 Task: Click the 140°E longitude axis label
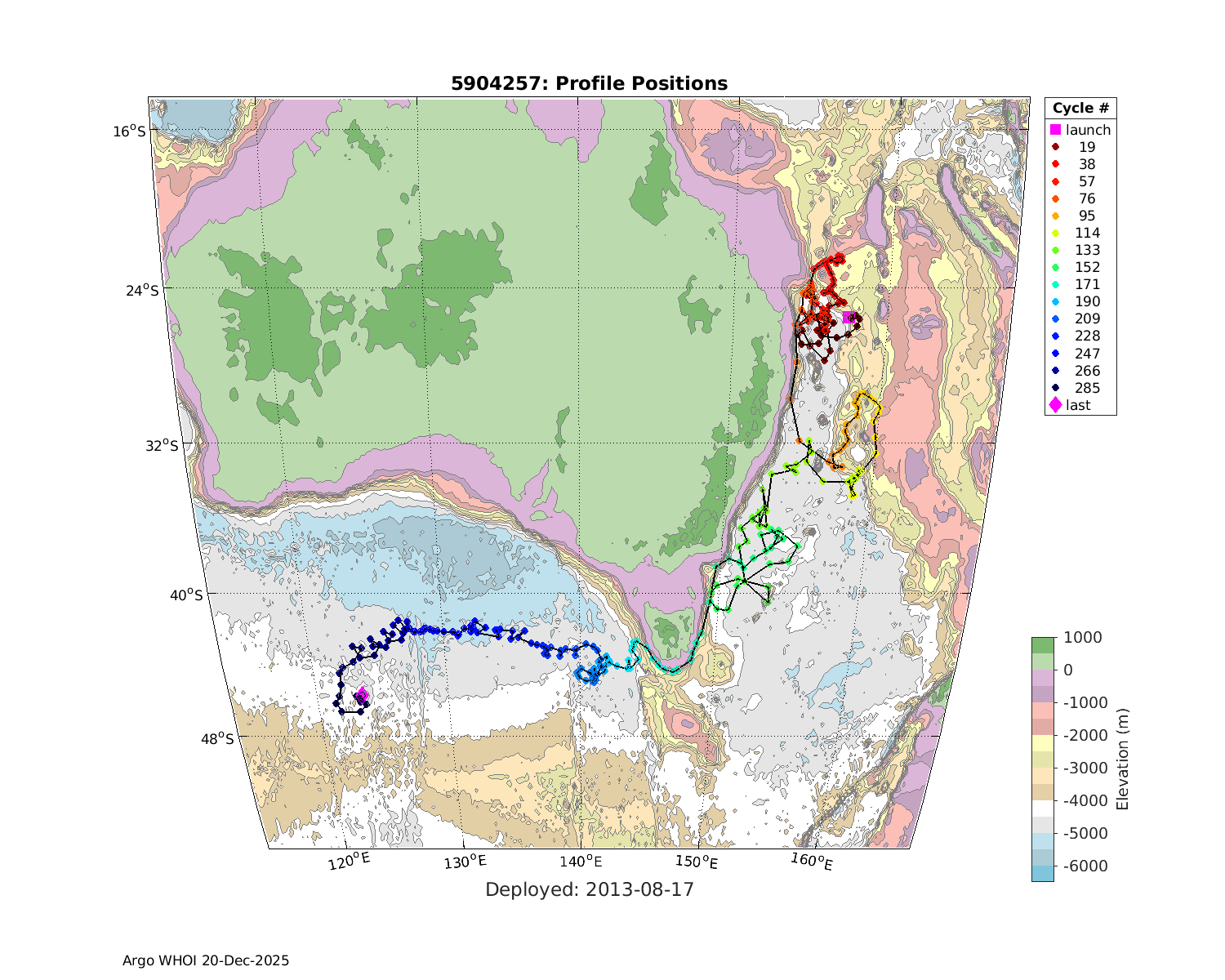click(580, 862)
